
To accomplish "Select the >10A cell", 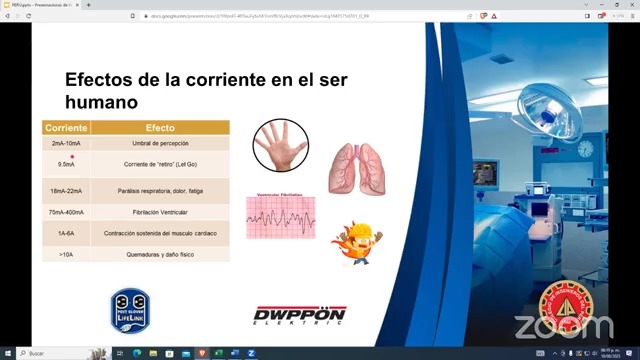I will (x=66, y=254).
